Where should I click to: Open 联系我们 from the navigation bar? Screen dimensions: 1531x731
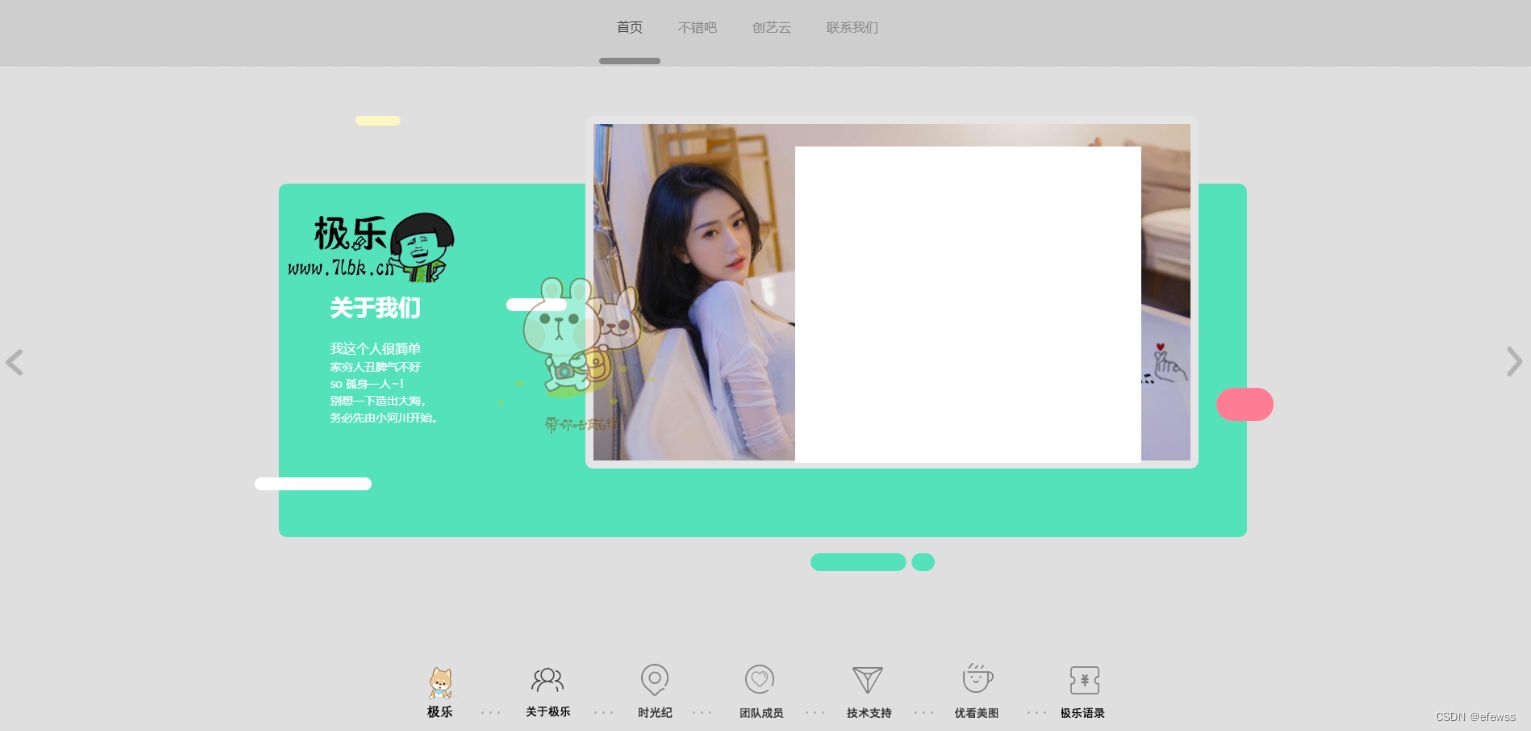pyautogui.click(x=852, y=27)
